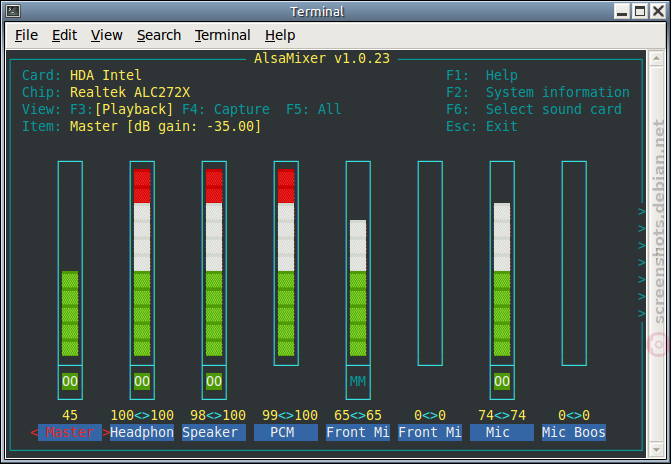Screen dimensions: 671x464
Task: Click the F5 All view option
Action: point(314,110)
